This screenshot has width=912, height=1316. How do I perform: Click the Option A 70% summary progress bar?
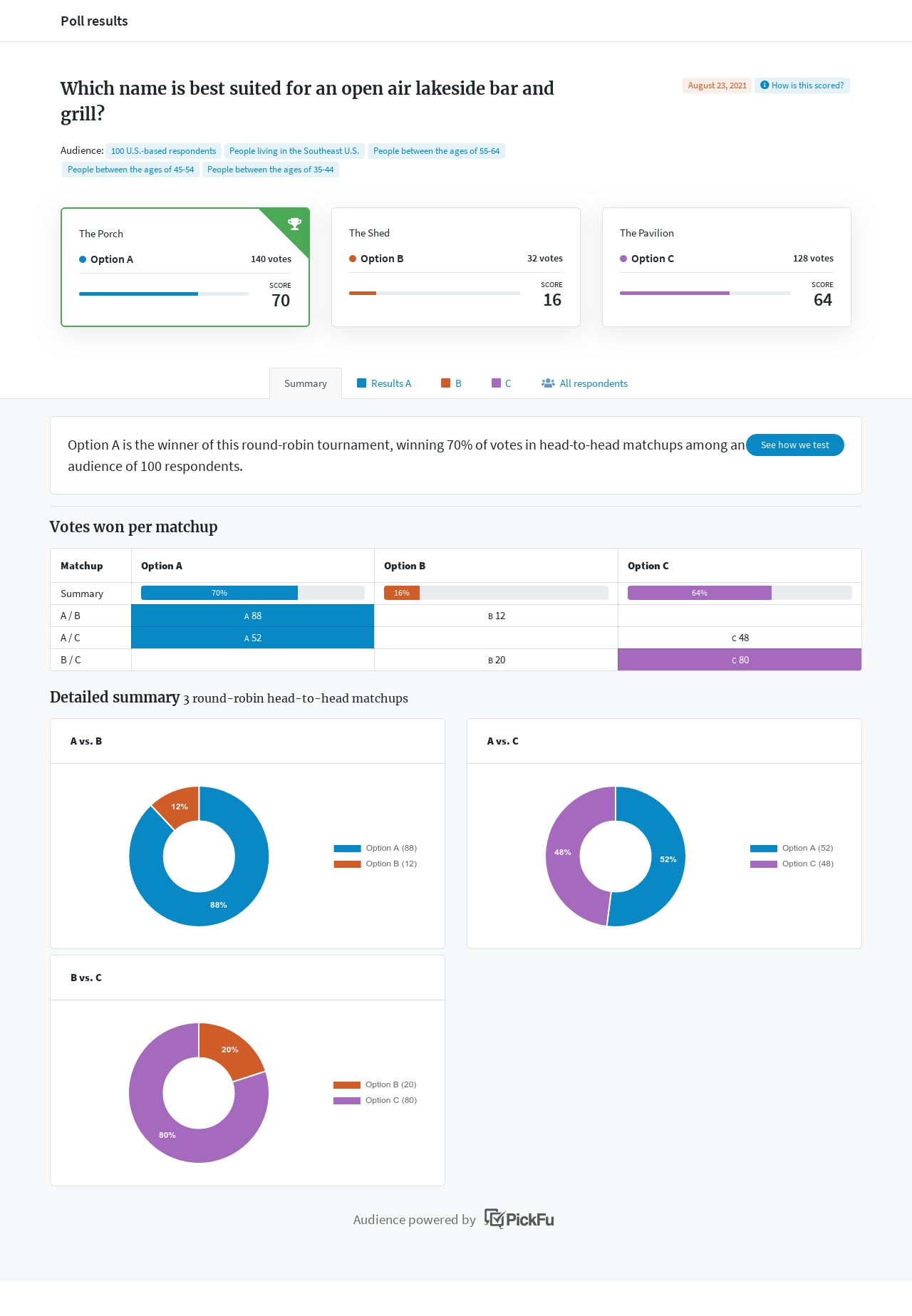click(x=219, y=593)
